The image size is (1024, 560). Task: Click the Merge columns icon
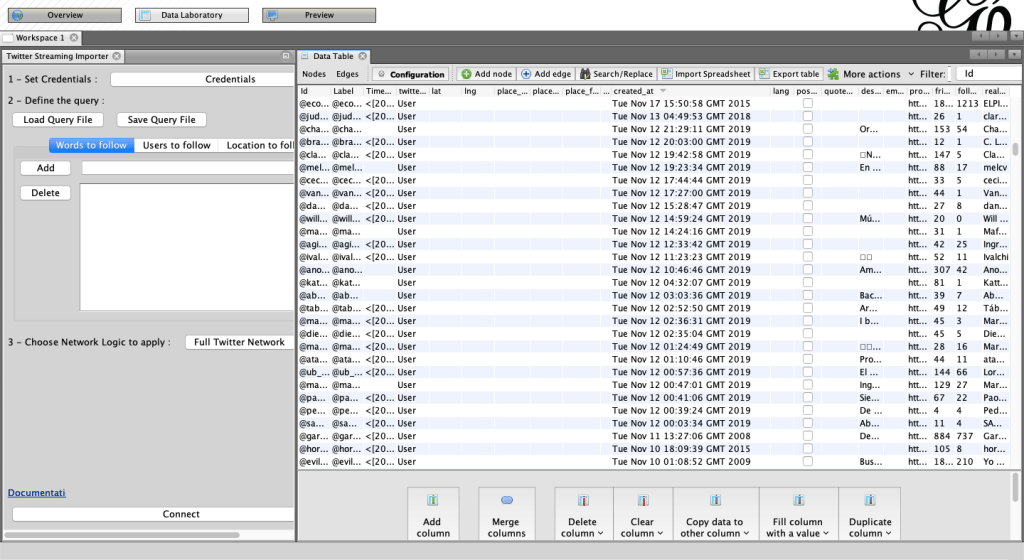click(507, 501)
